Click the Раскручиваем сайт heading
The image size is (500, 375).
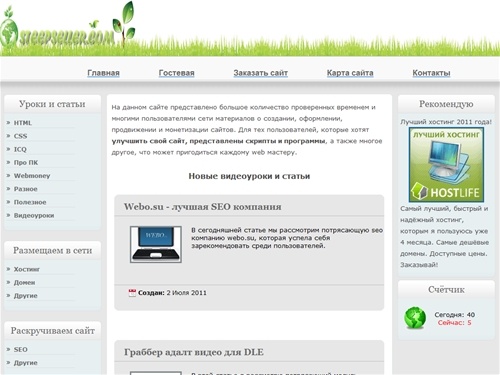coord(52,331)
